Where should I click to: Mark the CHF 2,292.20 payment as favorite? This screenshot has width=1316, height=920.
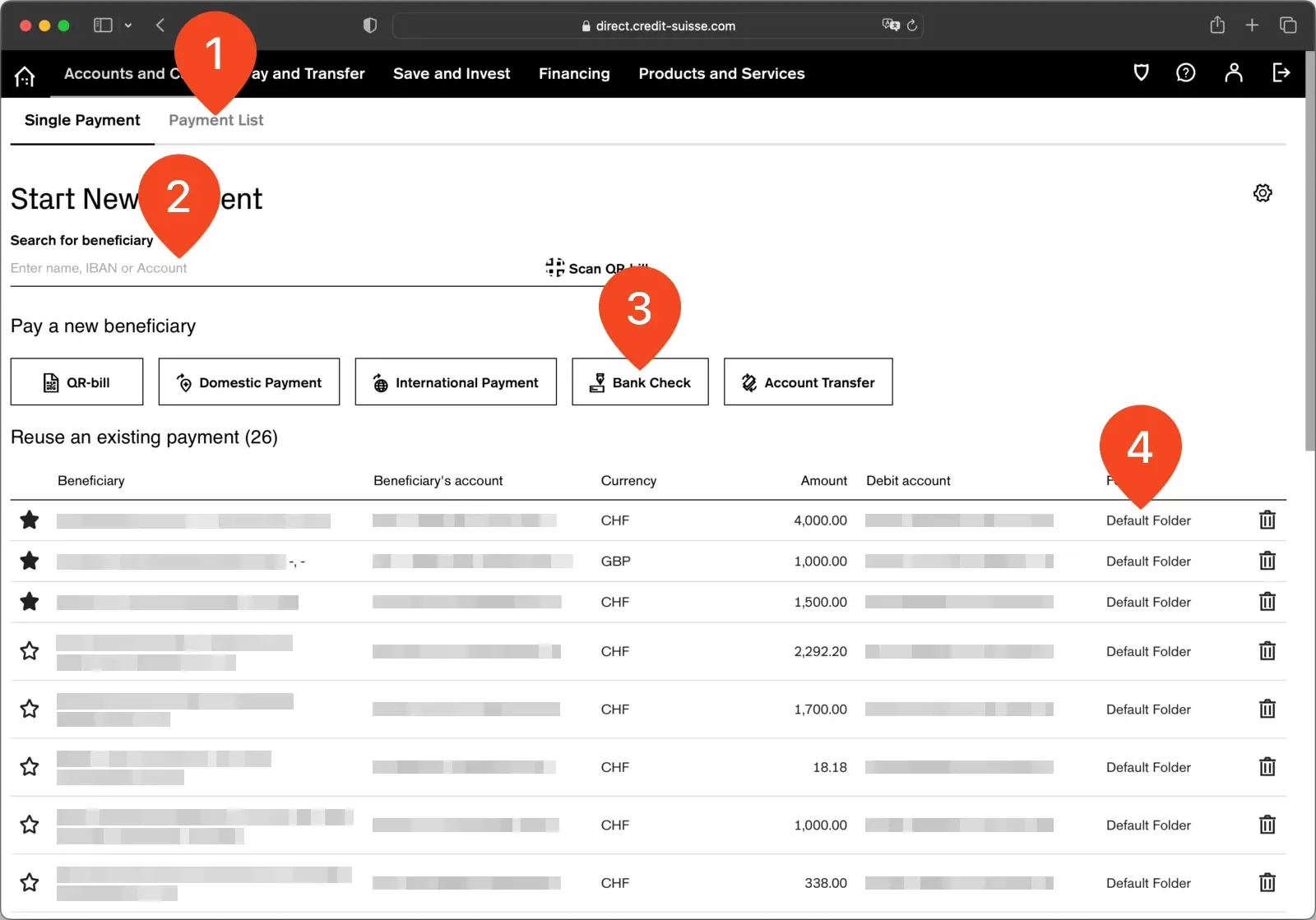pyautogui.click(x=30, y=650)
